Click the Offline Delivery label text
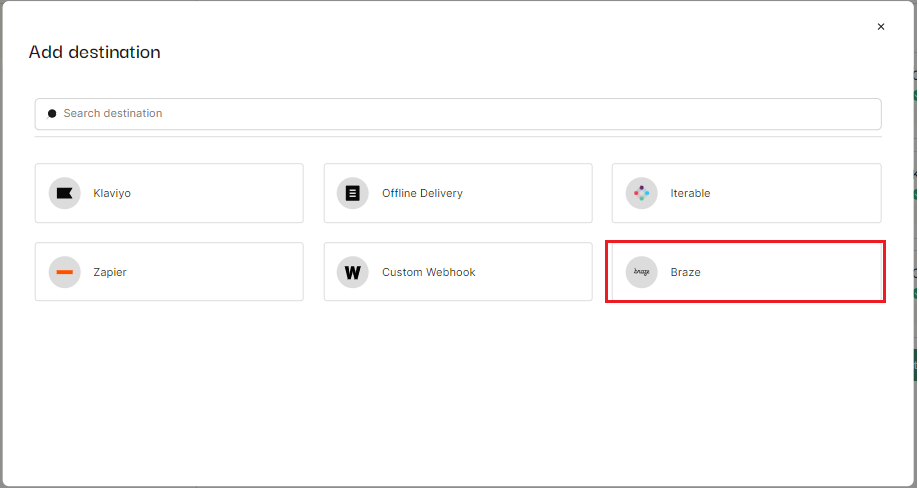919x489 pixels. tap(423, 193)
